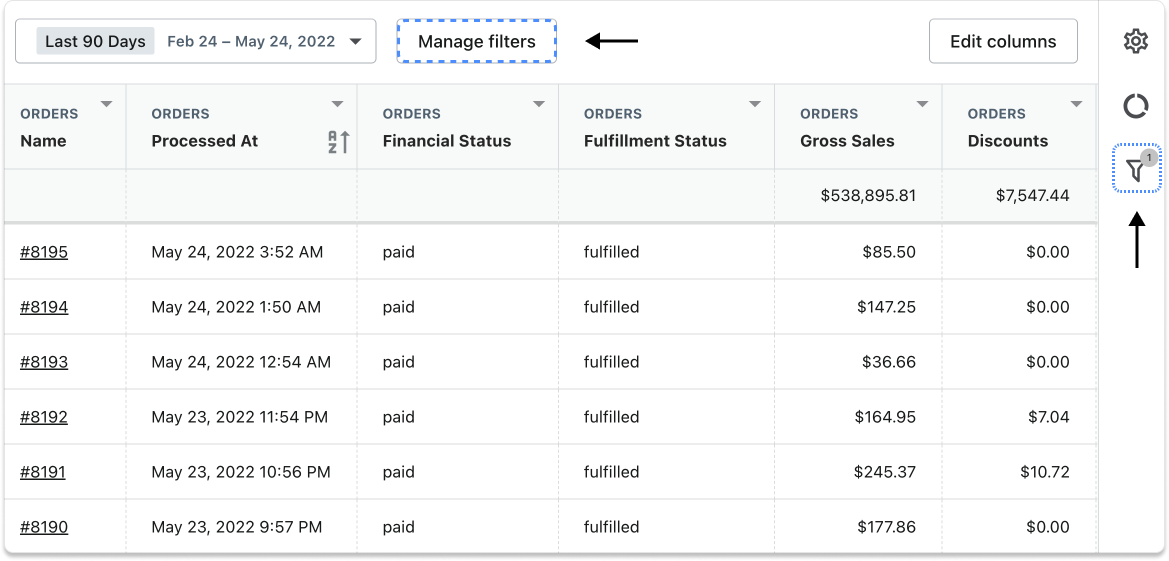
Task: Expand the Name column header menu
Action: click(x=107, y=104)
